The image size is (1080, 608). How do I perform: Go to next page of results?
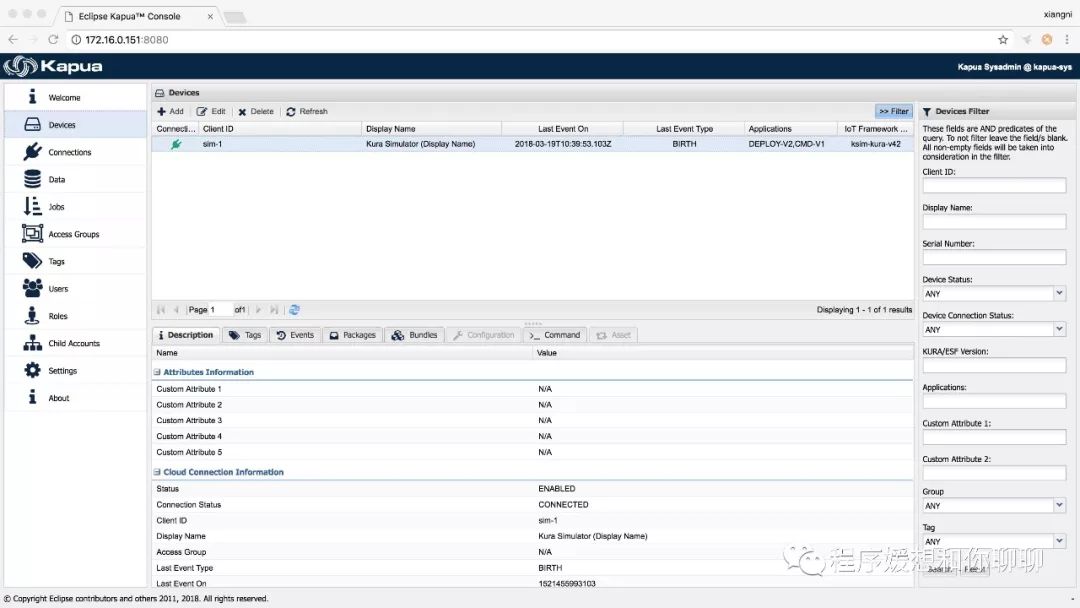point(258,310)
